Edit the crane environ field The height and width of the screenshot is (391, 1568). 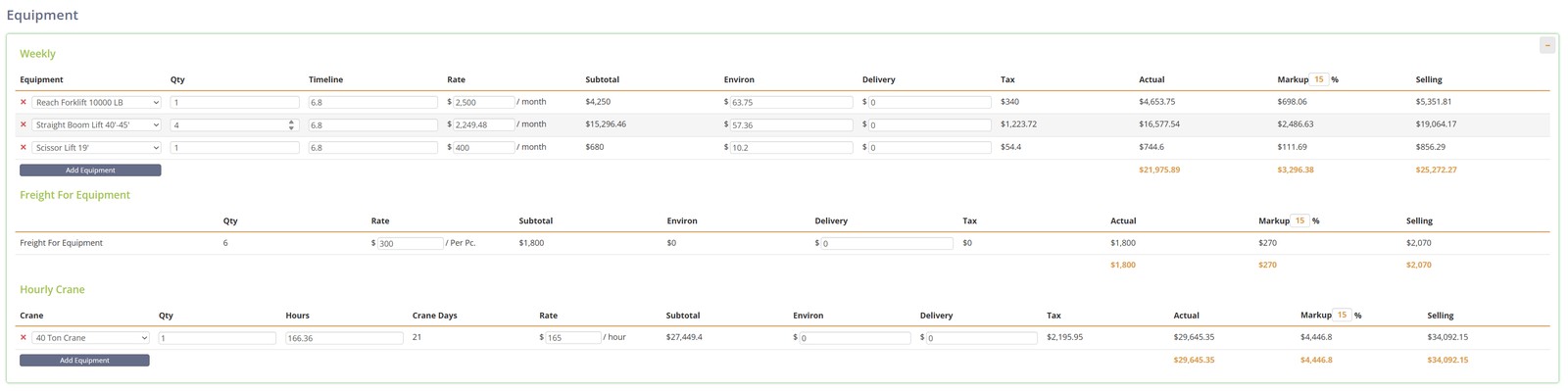click(x=855, y=337)
